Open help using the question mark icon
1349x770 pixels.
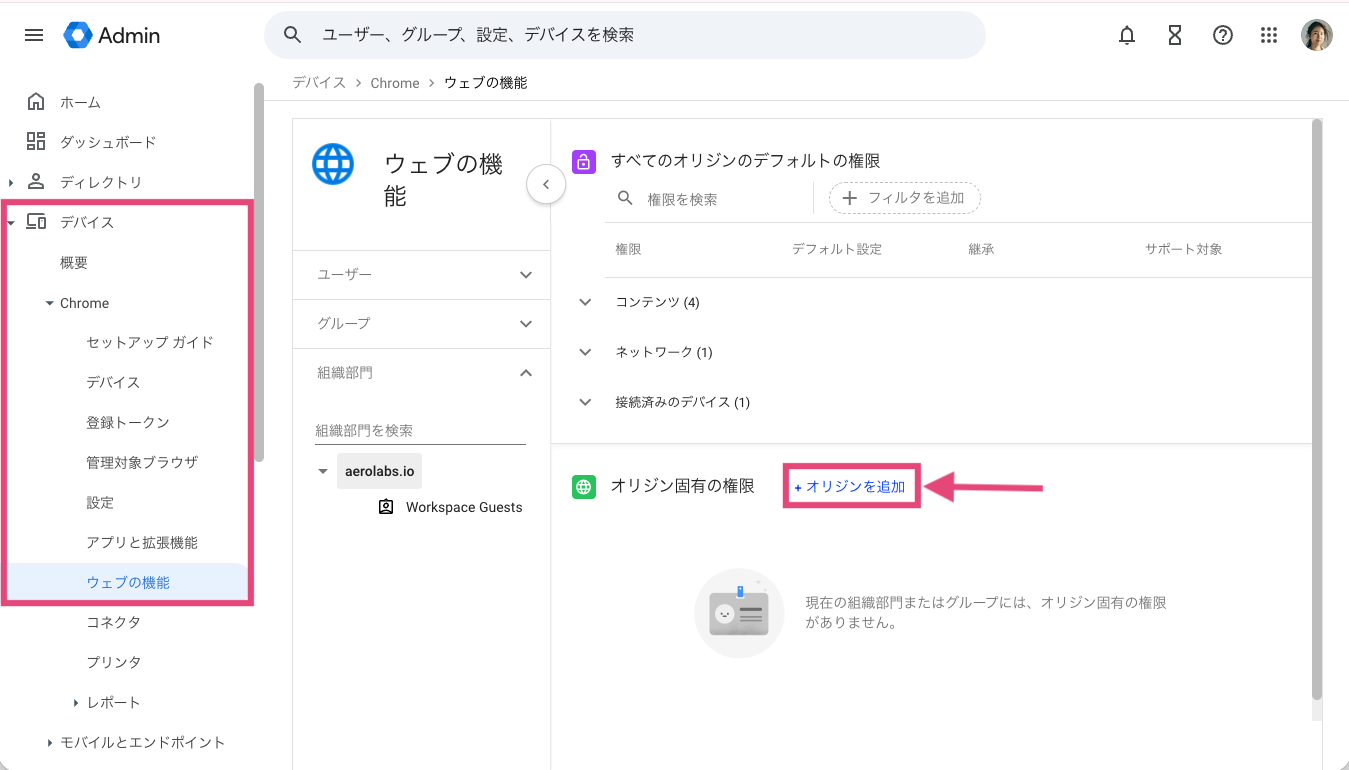click(x=1222, y=35)
